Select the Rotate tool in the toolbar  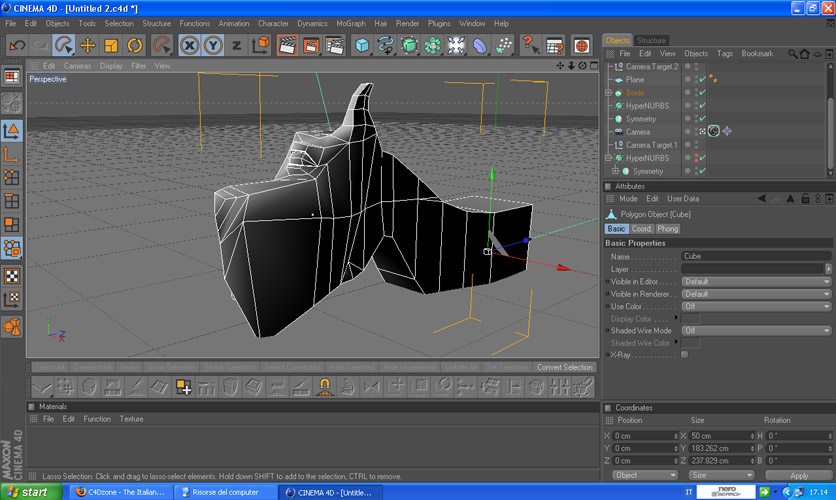click(x=135, y=45)
